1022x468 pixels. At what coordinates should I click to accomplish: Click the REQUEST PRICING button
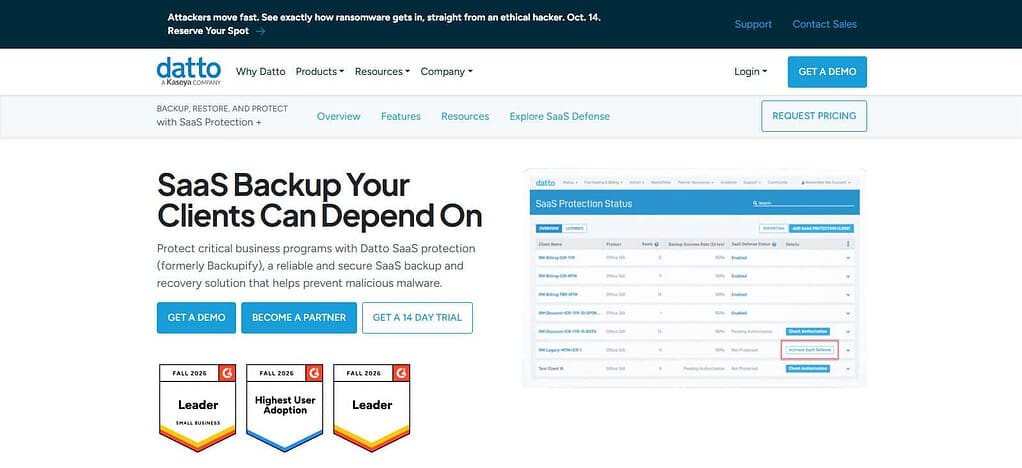[814, 116]
